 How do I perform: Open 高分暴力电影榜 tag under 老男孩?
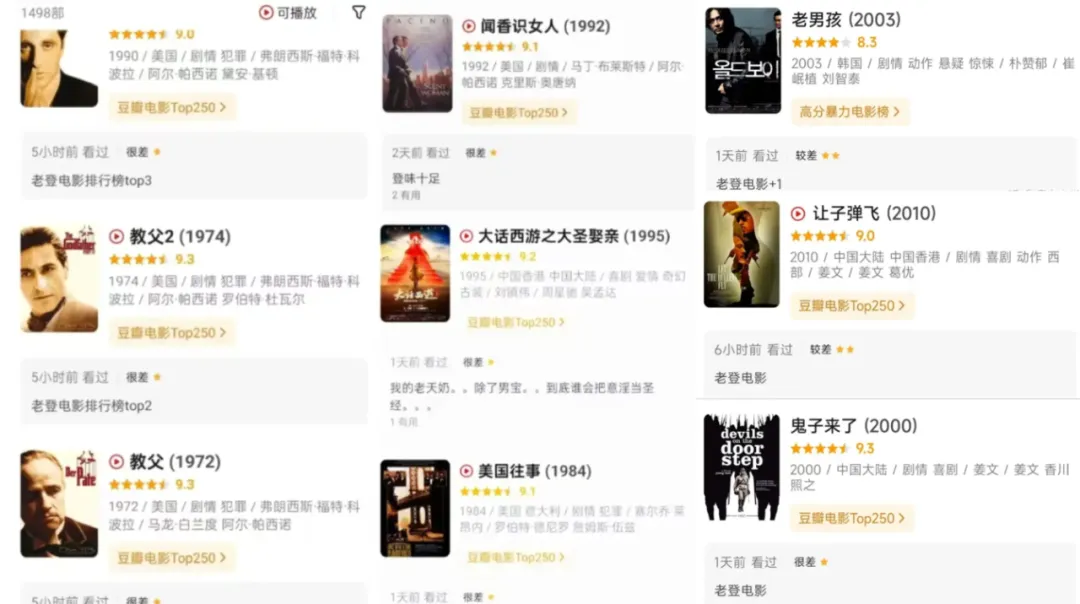point(849,112)
